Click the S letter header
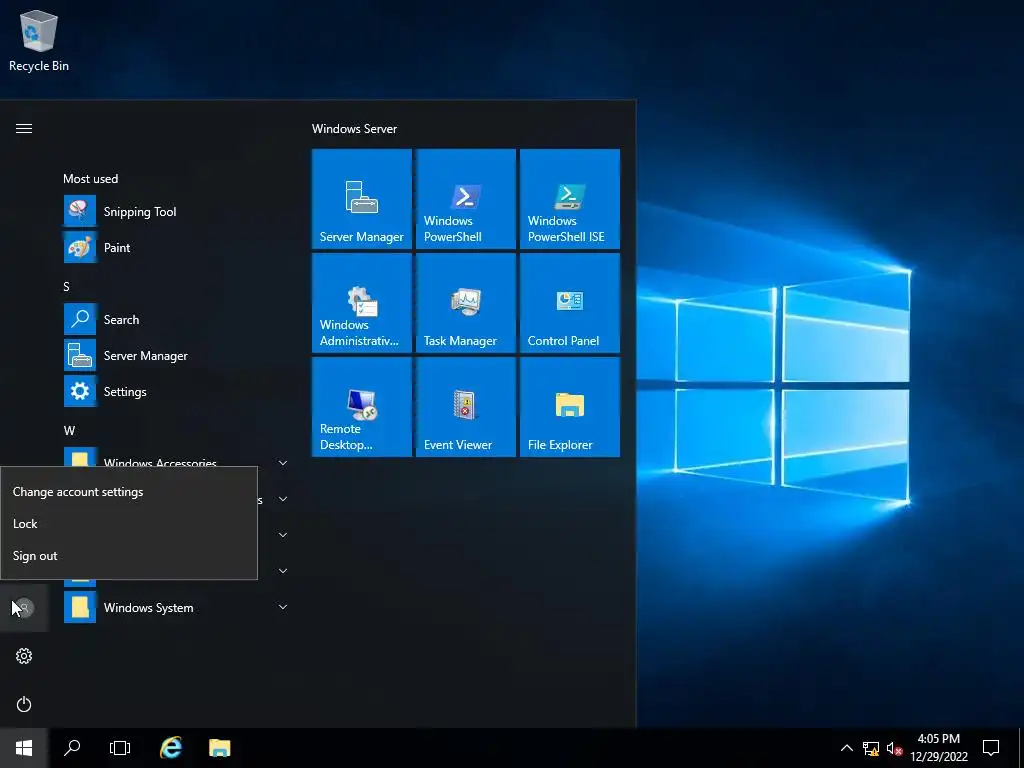Viewport: 1024px width, 768px height. (x=66, y=287)
